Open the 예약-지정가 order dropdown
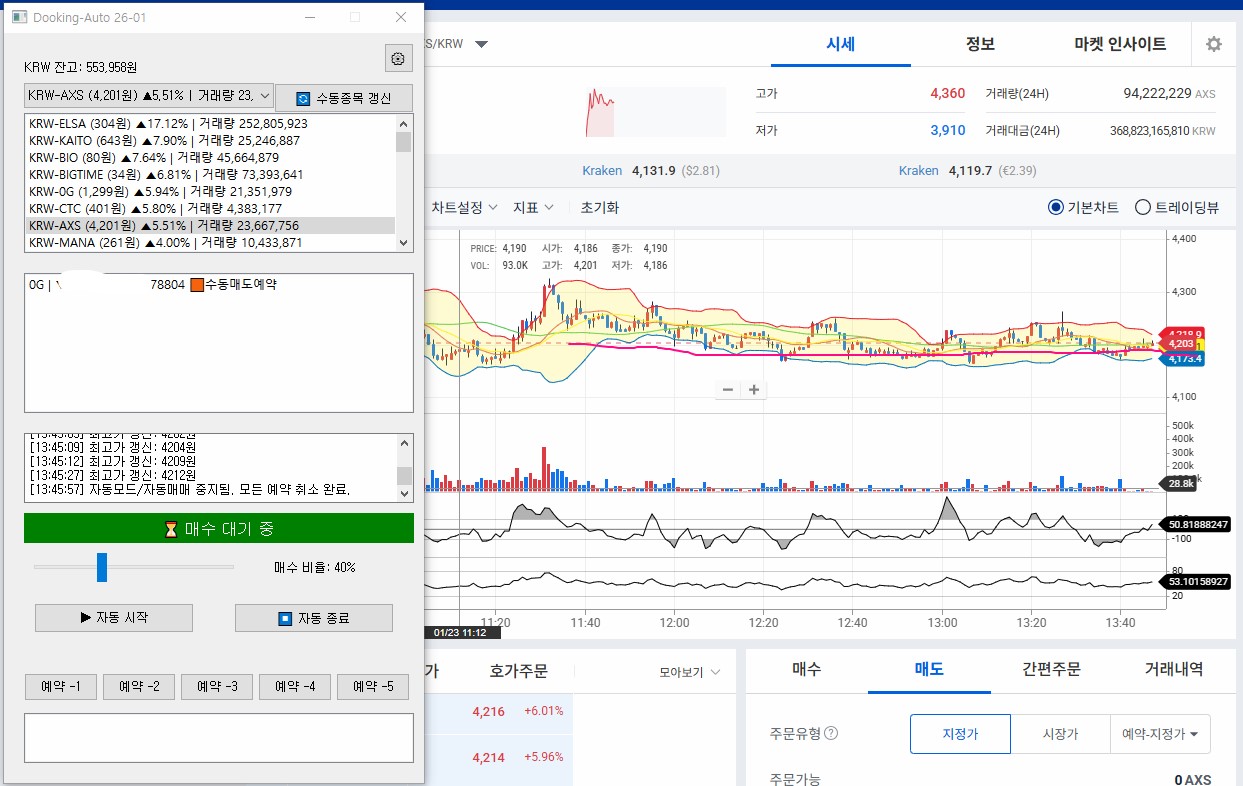1243x786 pixels. (x=1160, y=734)
